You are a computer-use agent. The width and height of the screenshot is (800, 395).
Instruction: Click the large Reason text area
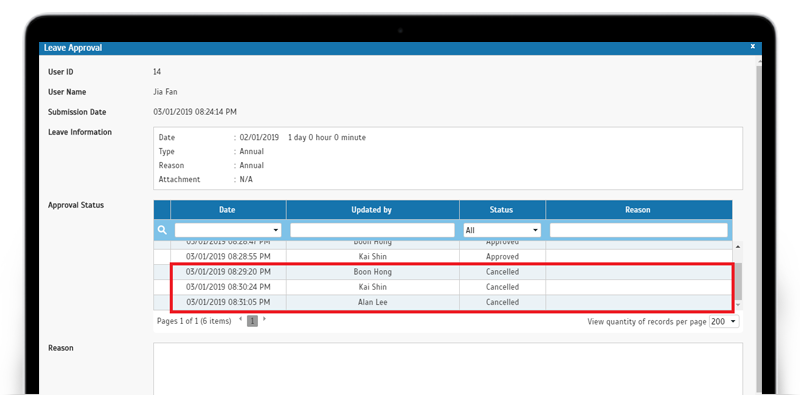point(448,368)
